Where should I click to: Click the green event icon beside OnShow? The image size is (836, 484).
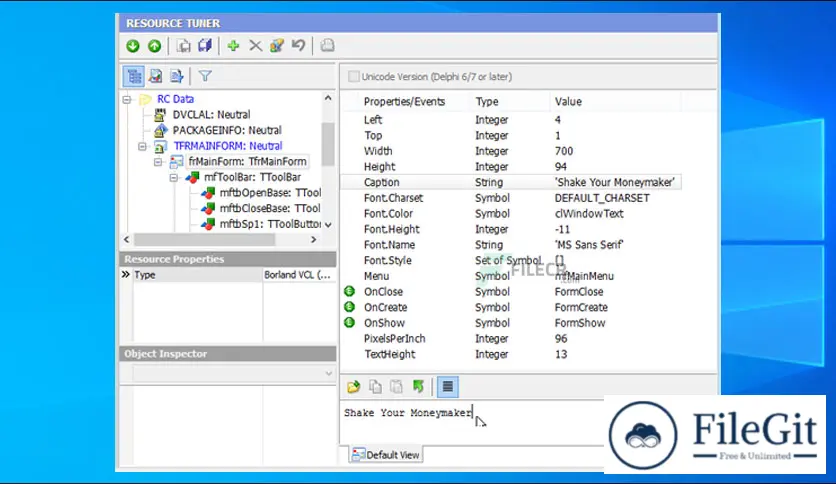click(349, 322)
